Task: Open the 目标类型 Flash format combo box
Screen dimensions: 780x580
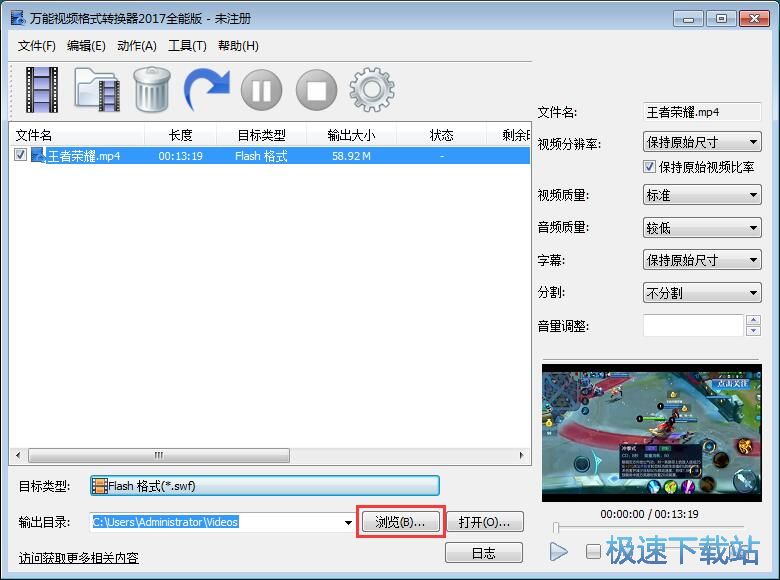Action: click(265, 485)
